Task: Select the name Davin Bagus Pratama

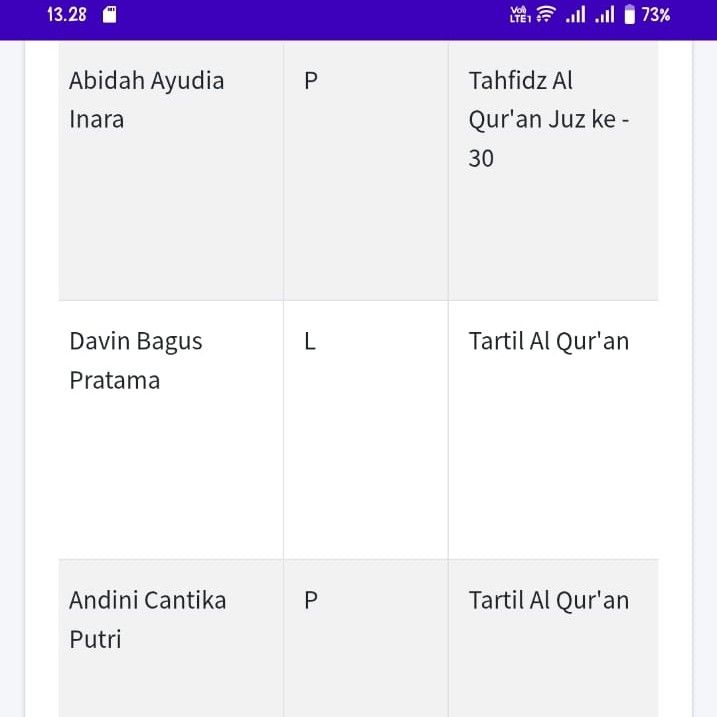Action: coord(136,361)
